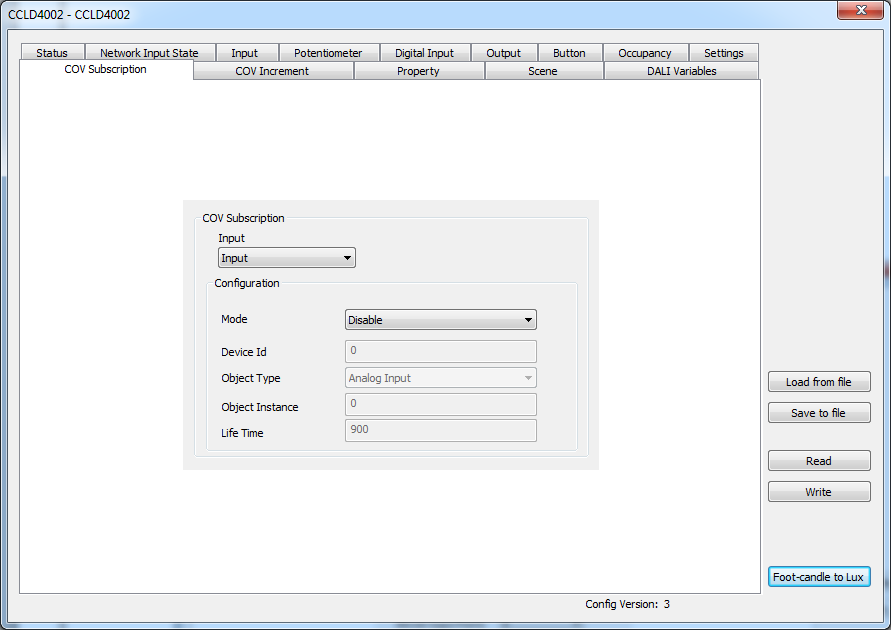Click the Life Time label
The image size is (891, 630).
tap(242, 433)
